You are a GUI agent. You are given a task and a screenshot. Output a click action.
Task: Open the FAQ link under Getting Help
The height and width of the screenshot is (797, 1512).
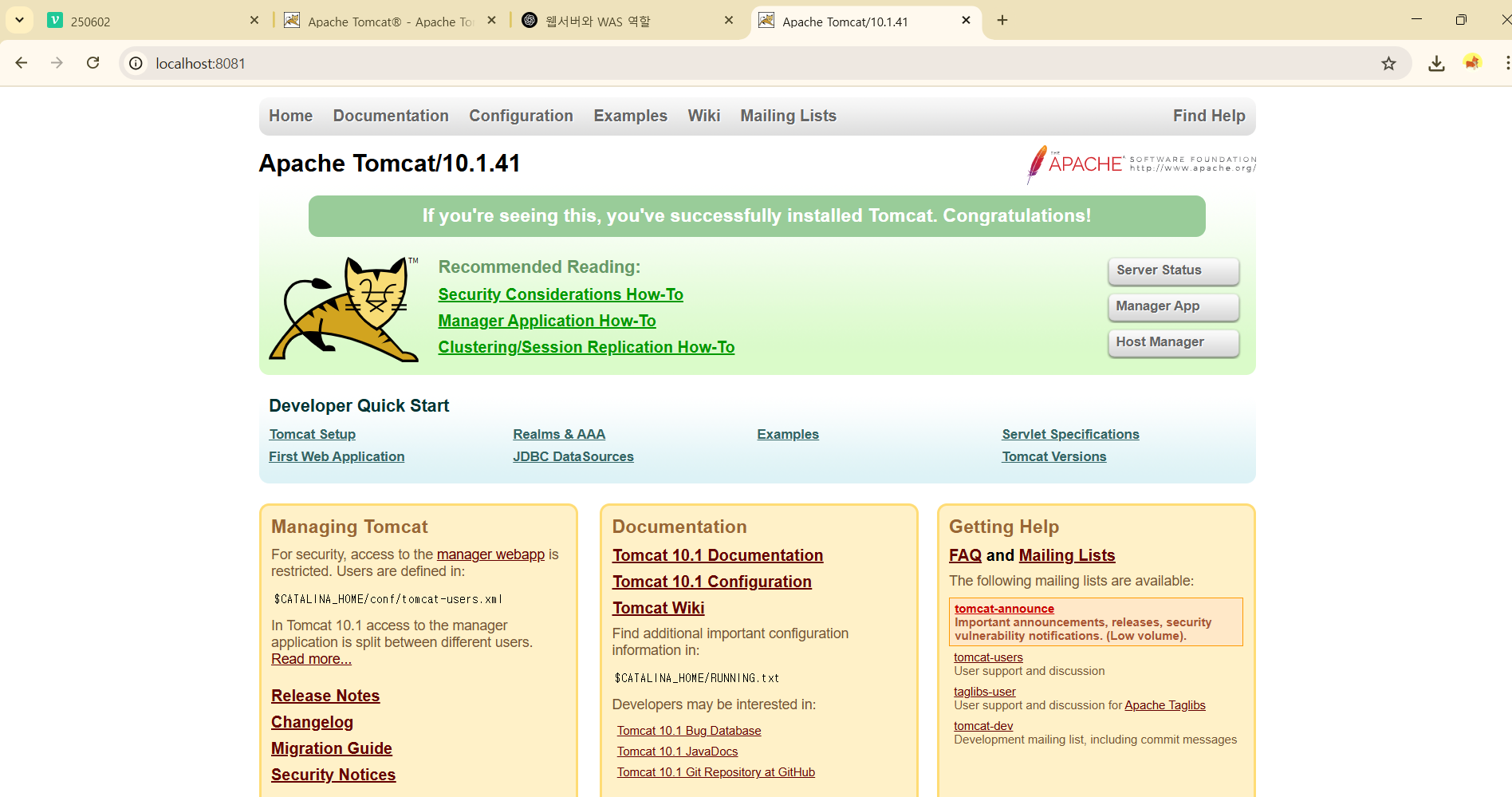pyautogui.click(x=965, y=555)
